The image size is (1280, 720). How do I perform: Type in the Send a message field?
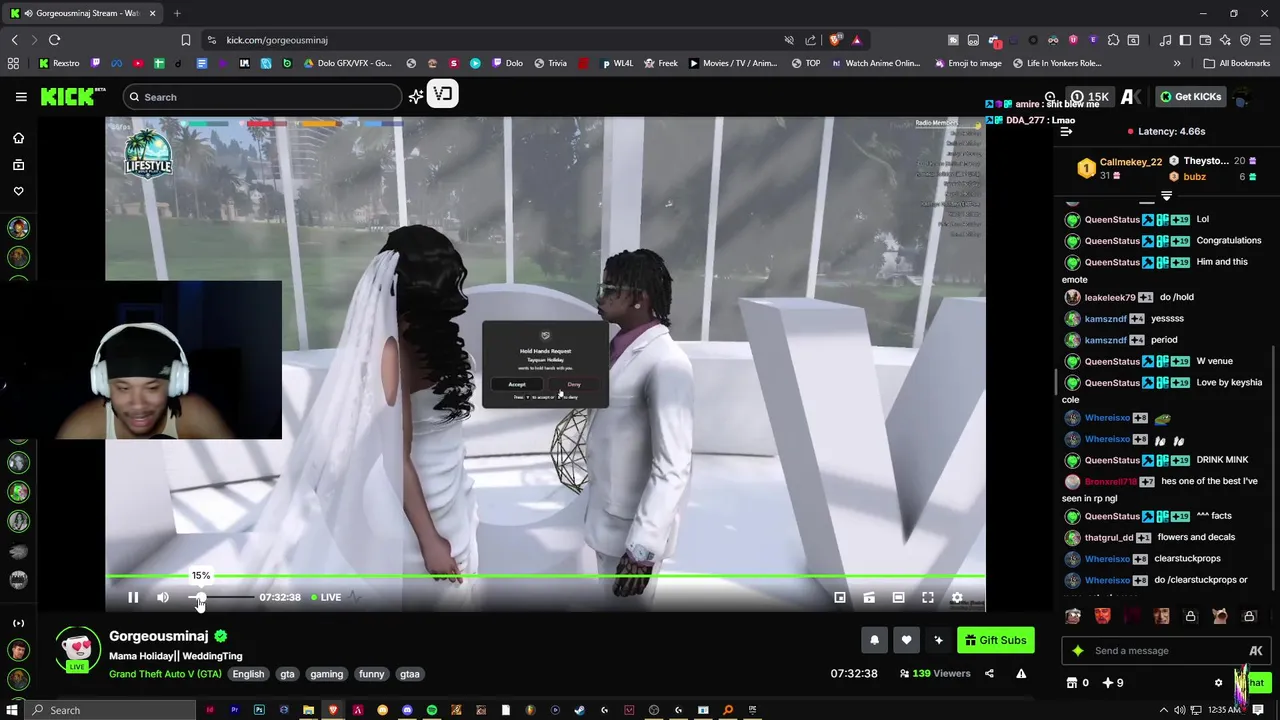[x=1166, y=651]
